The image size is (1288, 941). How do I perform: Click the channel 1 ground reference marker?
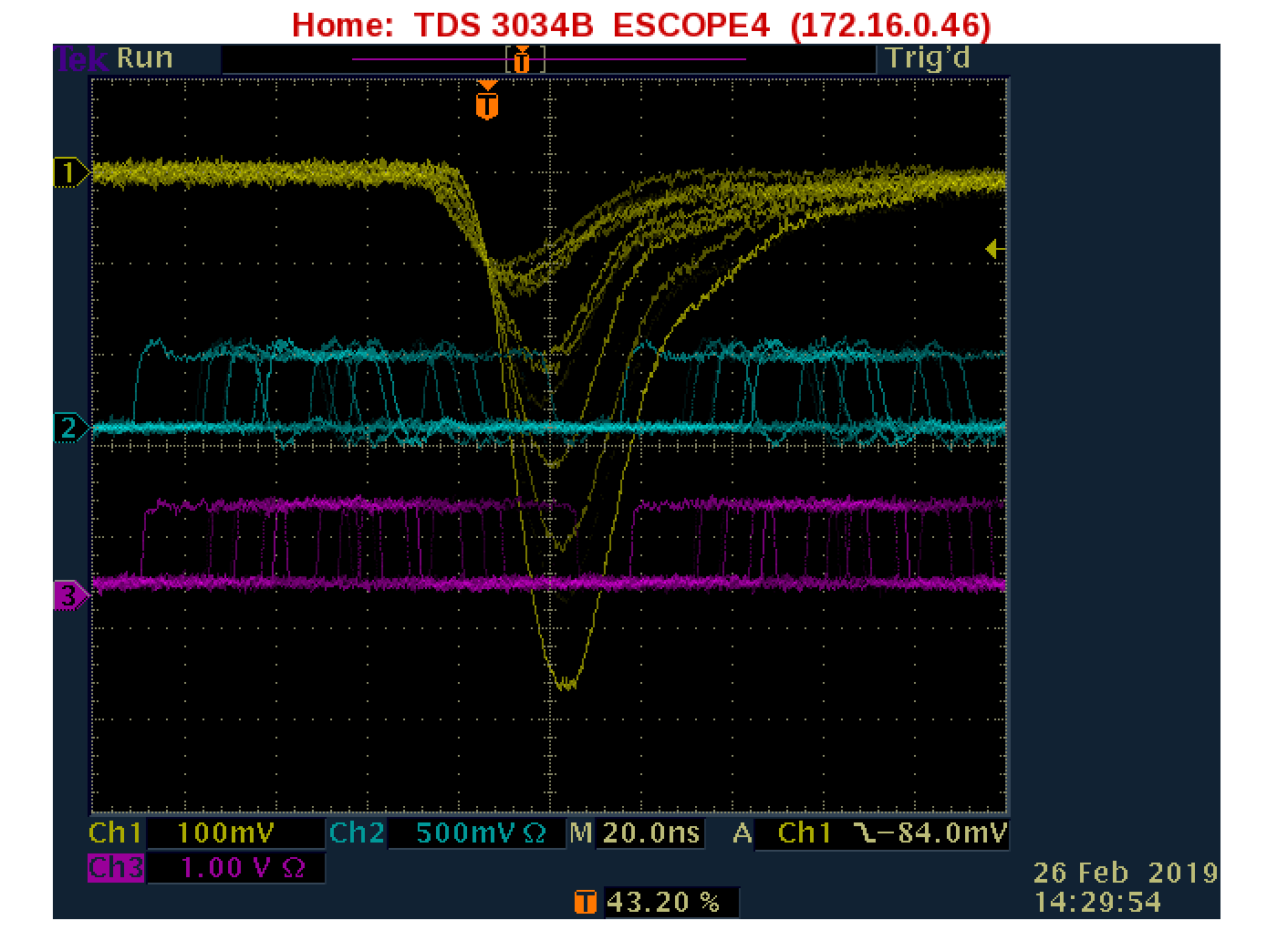71,171
